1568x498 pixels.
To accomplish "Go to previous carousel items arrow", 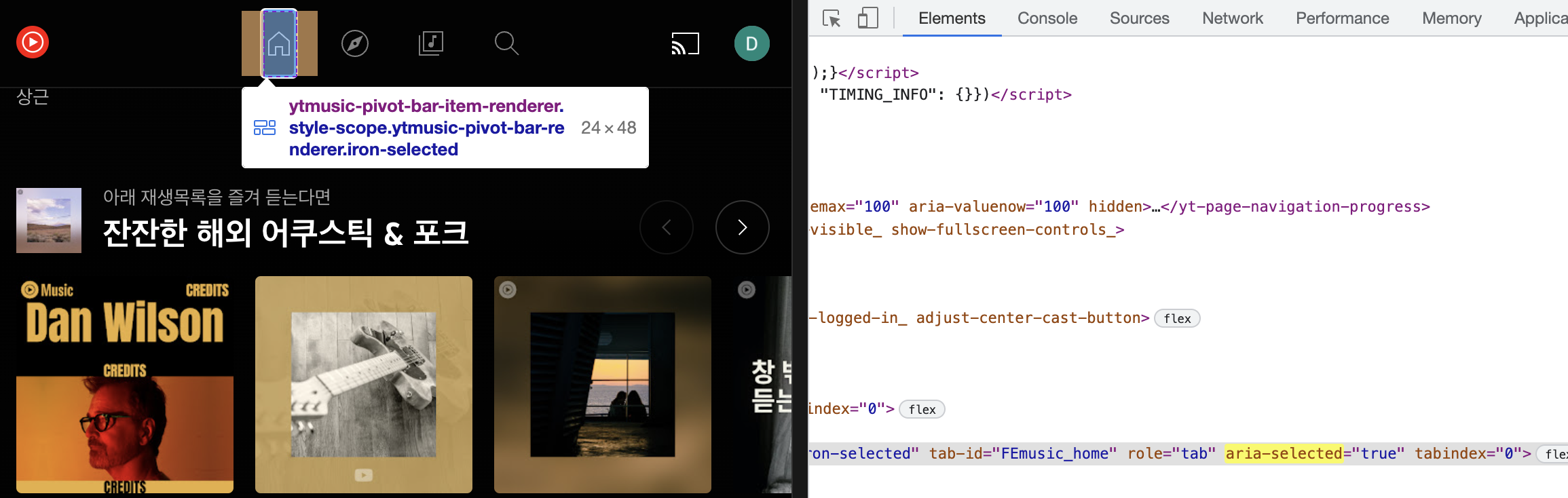I will pyautogui.click(x=667, y=227).
